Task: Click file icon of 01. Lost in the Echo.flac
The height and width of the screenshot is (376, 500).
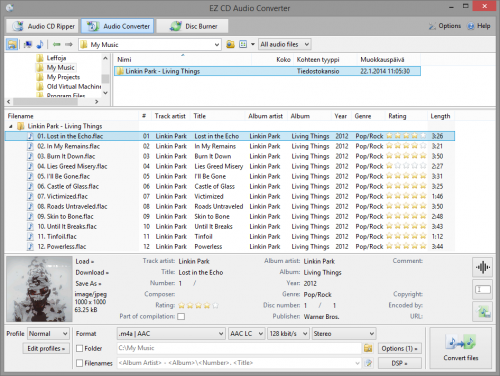Action: point(30,136)
